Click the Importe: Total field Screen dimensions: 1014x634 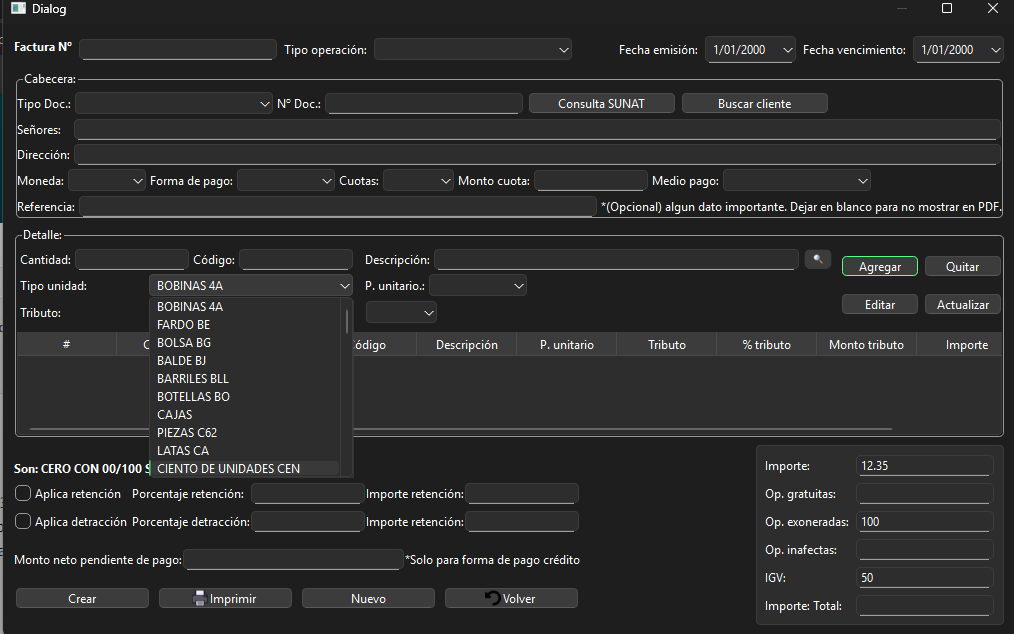coord(925,606)
